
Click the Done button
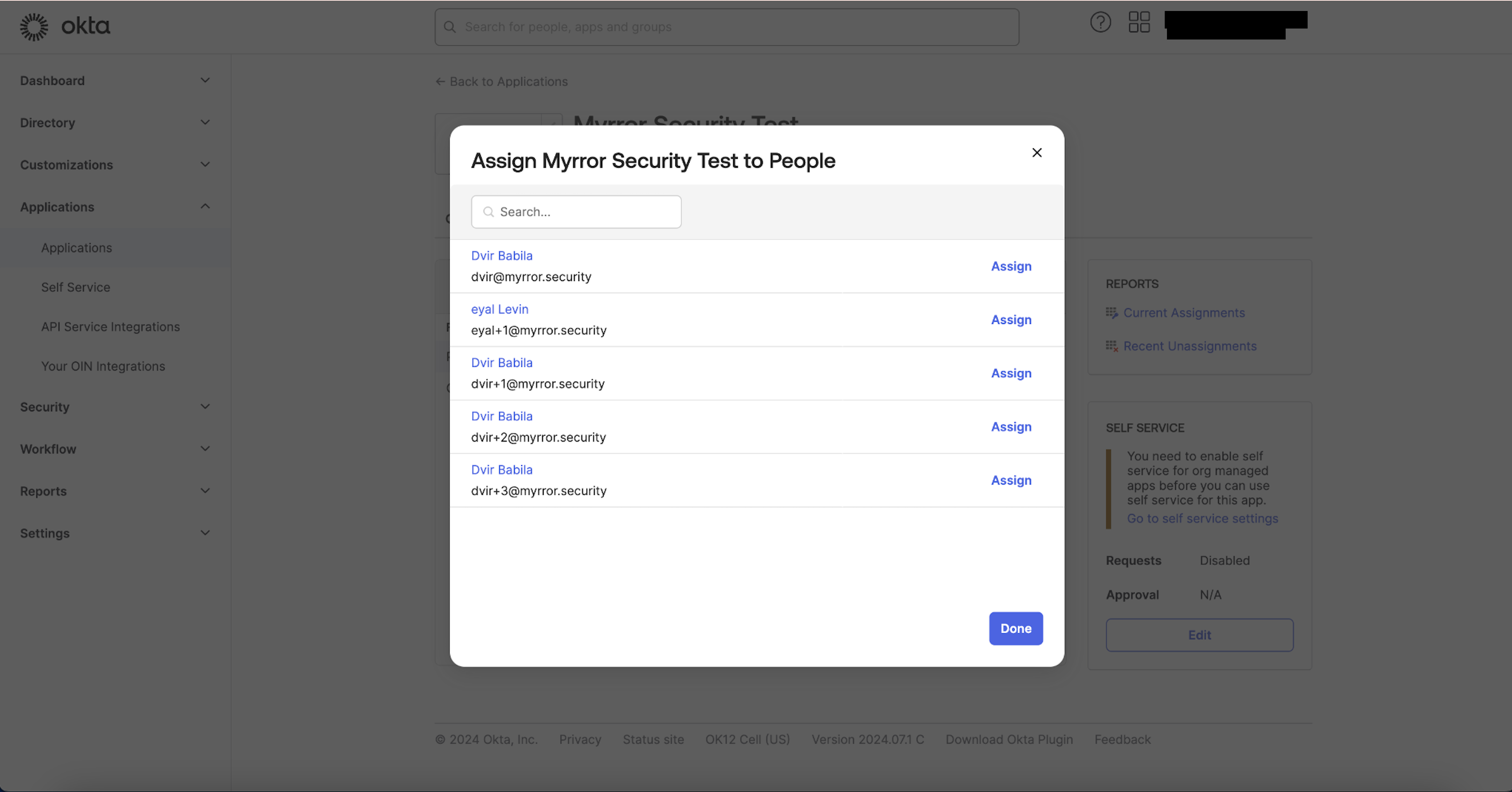(x=1016, y=628)
